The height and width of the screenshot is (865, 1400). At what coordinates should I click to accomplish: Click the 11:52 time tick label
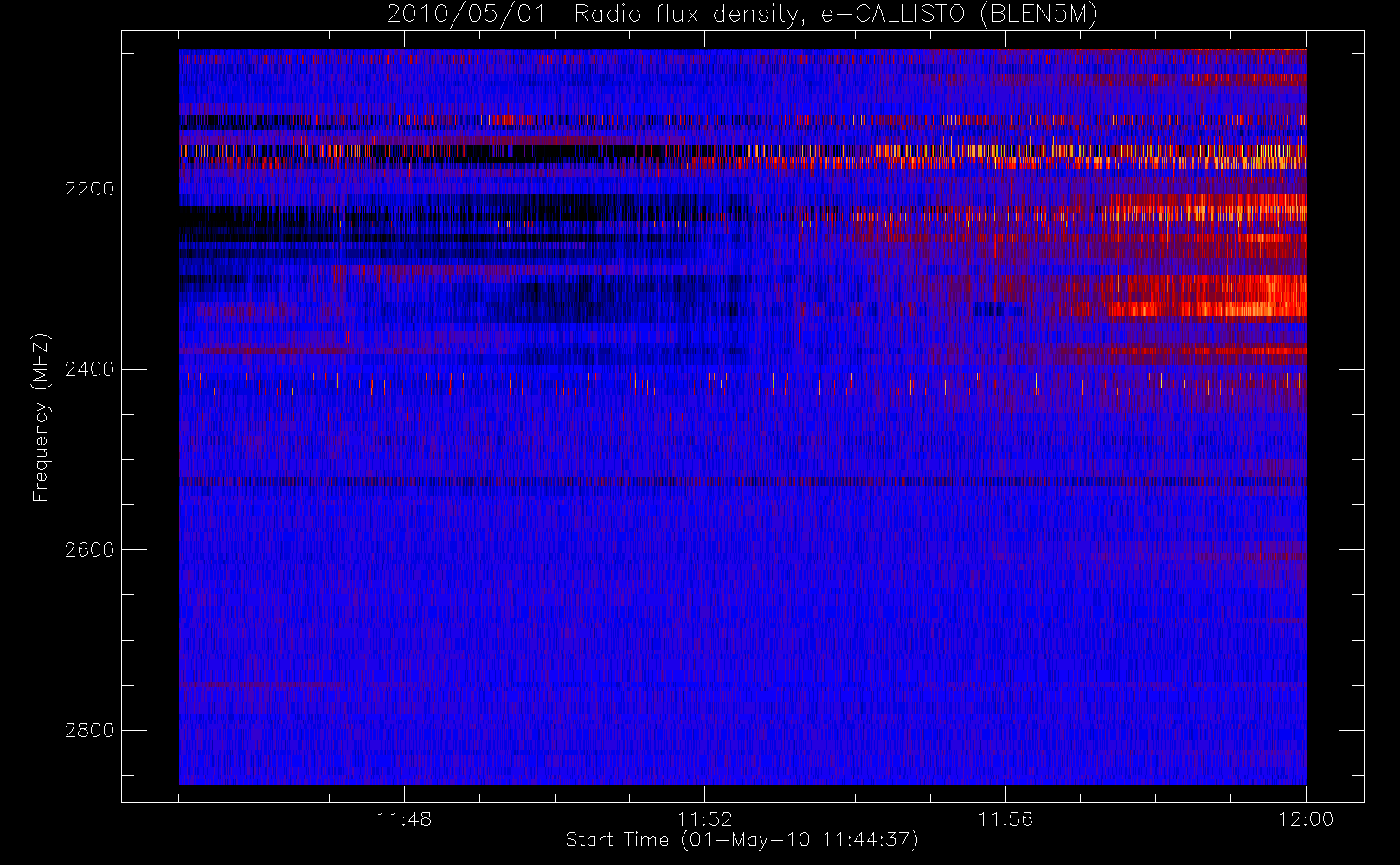pyautogui.click(x=704, y=819)
